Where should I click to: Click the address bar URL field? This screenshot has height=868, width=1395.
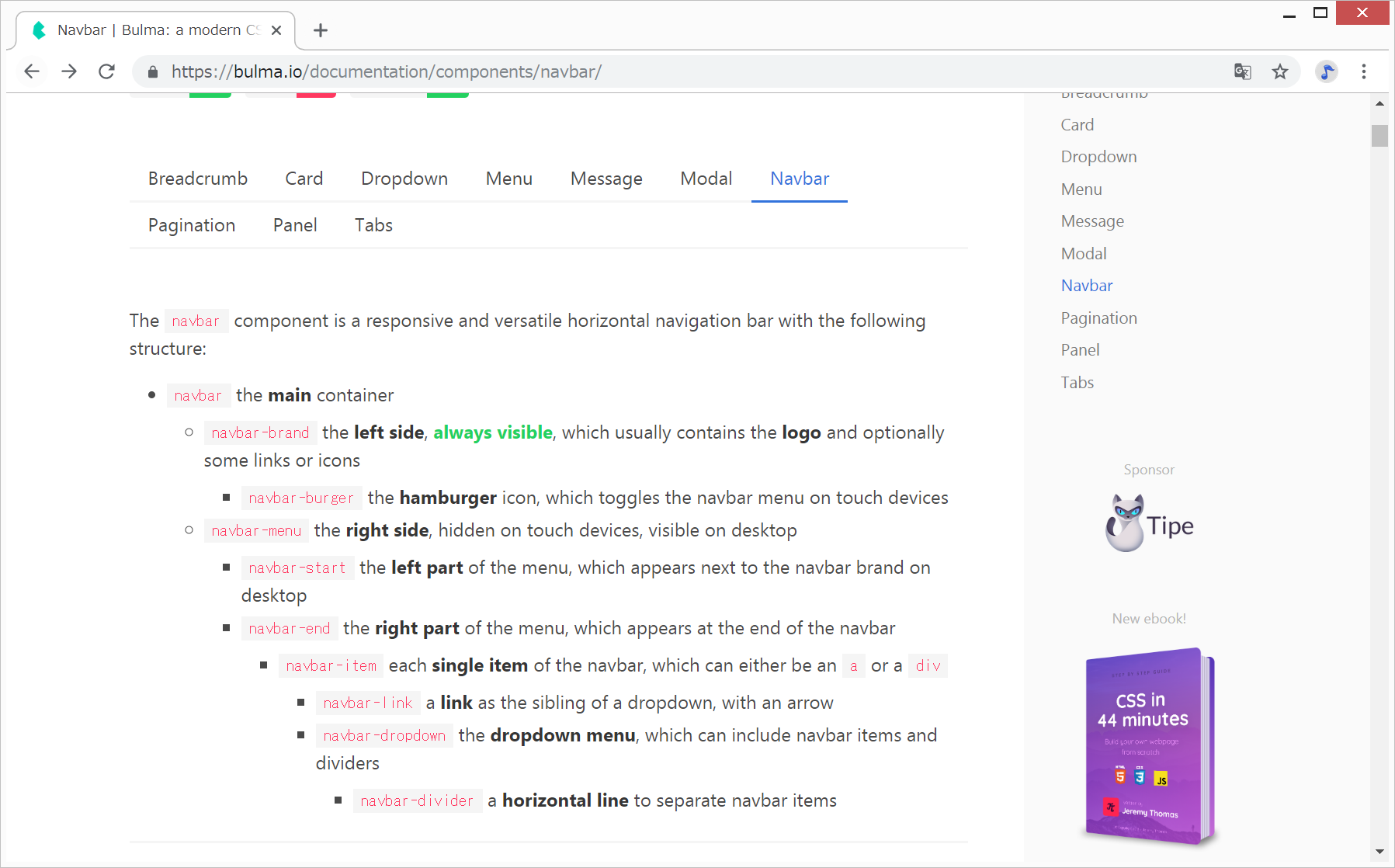(621, 71)
